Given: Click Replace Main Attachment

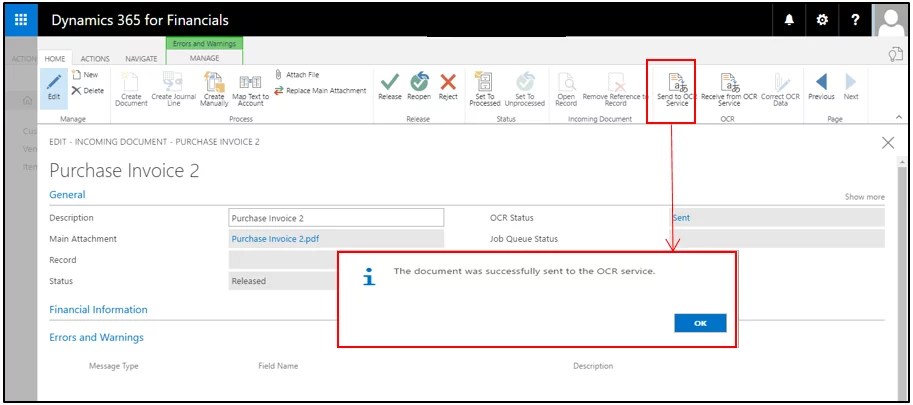Looking at the screenshot, I should pyautogui.click(x=320, y=91).
